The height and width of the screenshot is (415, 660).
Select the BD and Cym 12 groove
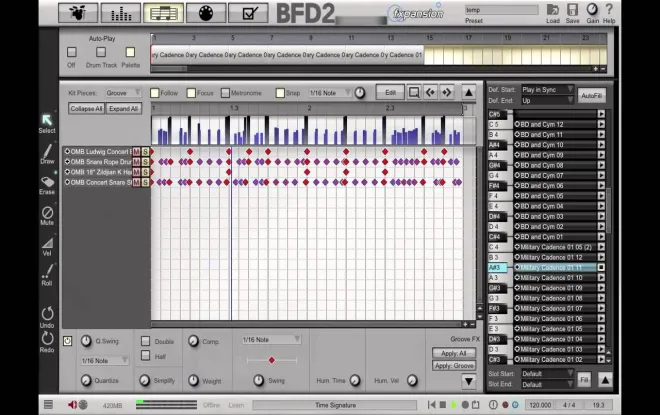click(x=555, y=124)
